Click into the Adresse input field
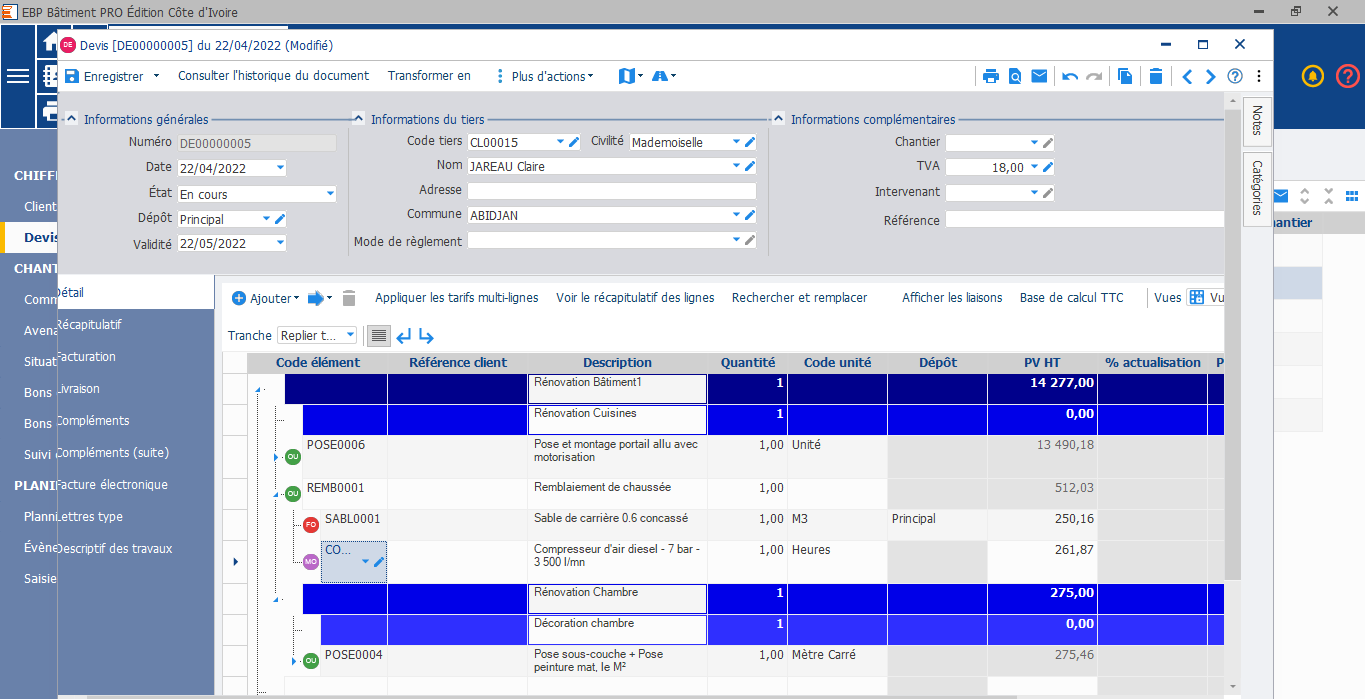 tap(611, 190)
